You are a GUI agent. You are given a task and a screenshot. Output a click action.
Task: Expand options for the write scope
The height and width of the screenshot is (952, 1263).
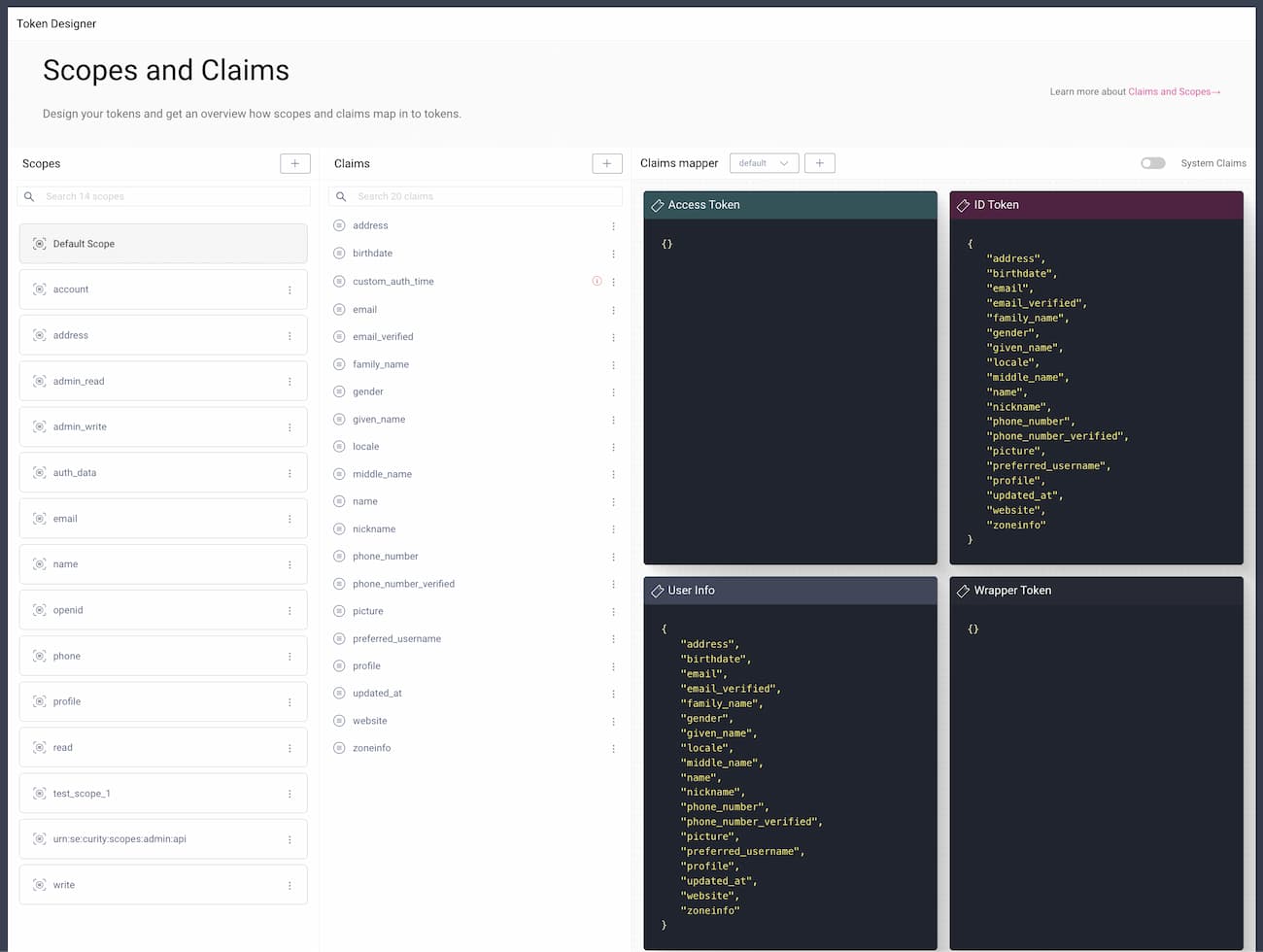pos(290,886)
